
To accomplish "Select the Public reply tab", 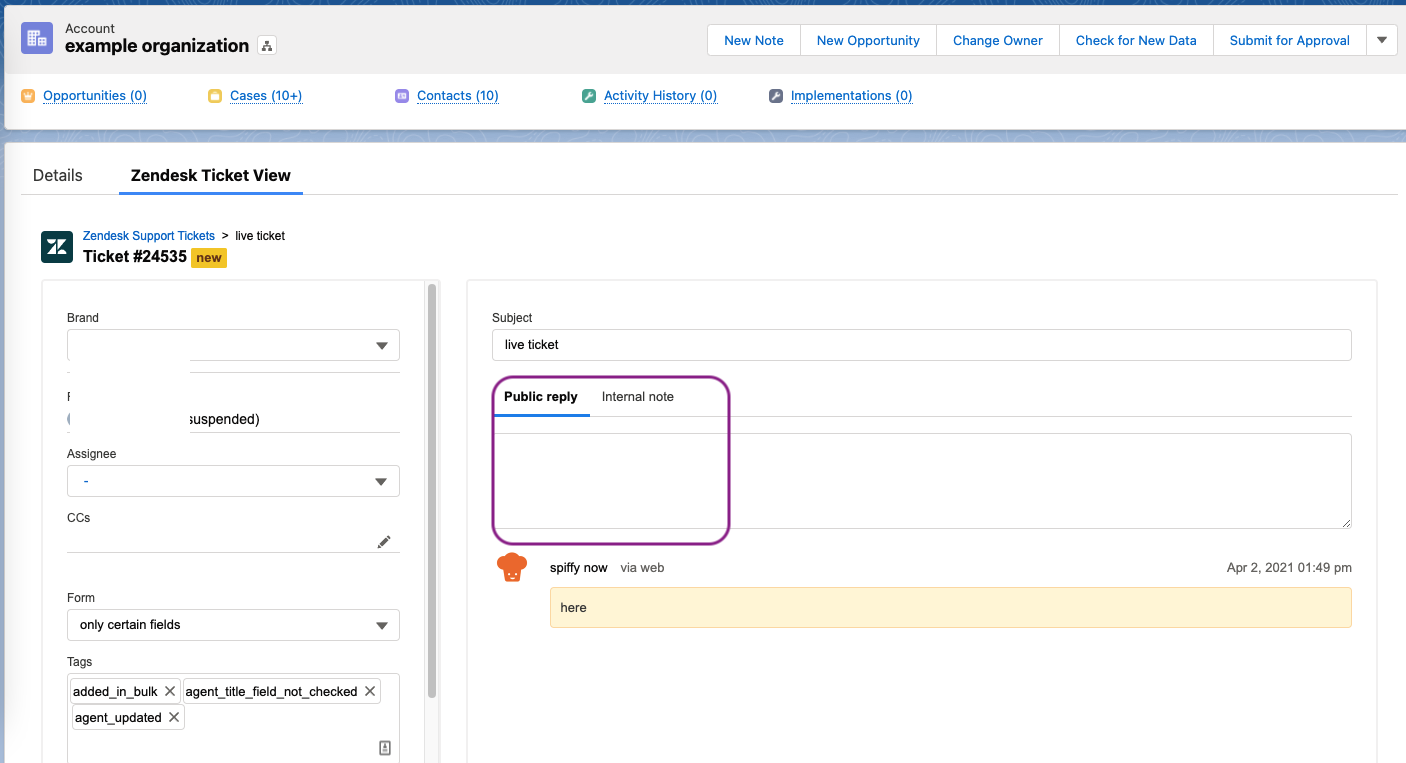I will click(x=540, y=397).
